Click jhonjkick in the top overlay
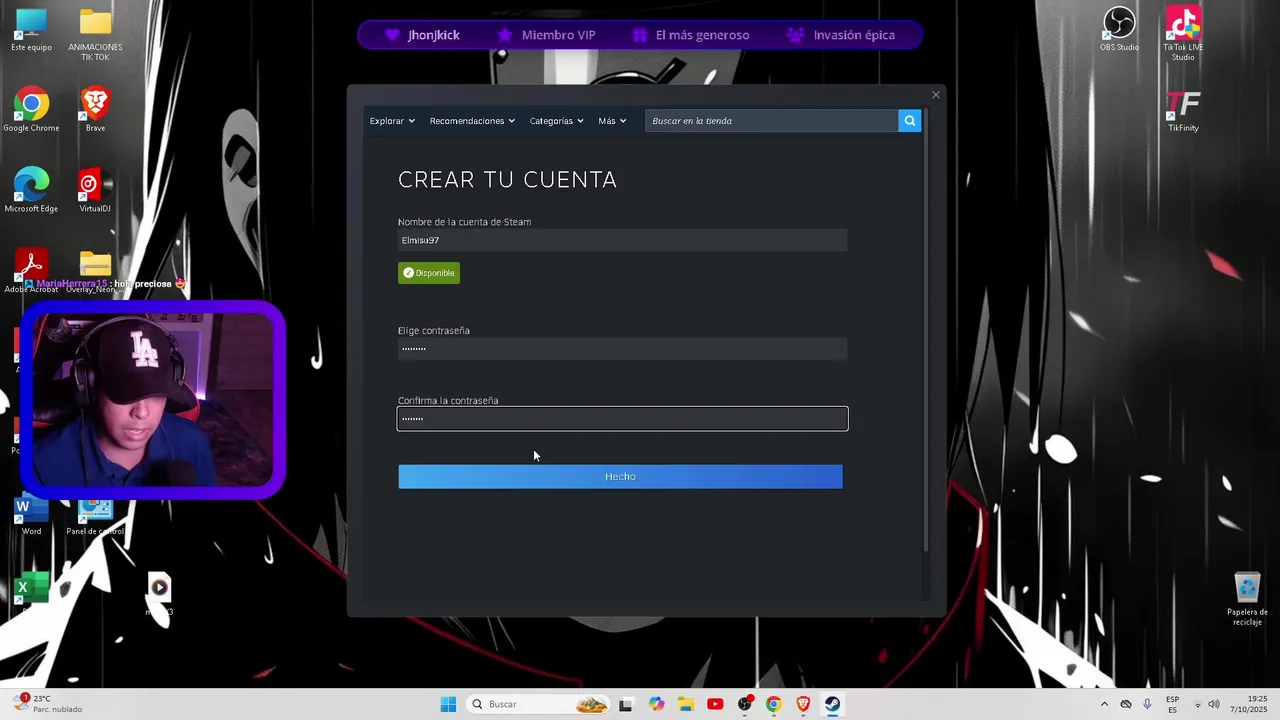 pos(423,35)
